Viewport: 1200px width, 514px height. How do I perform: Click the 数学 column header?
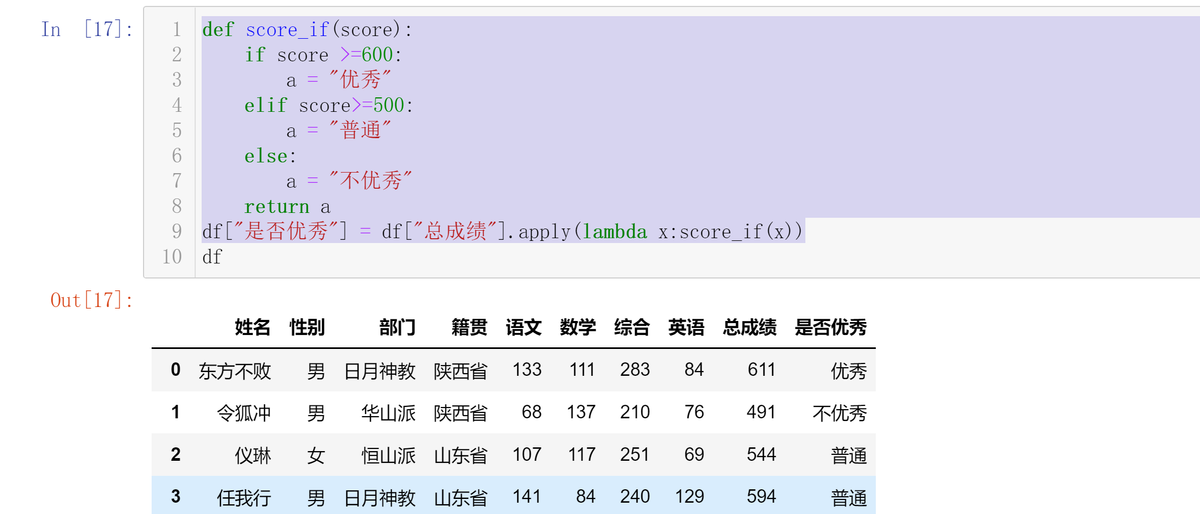coord(578,327)
